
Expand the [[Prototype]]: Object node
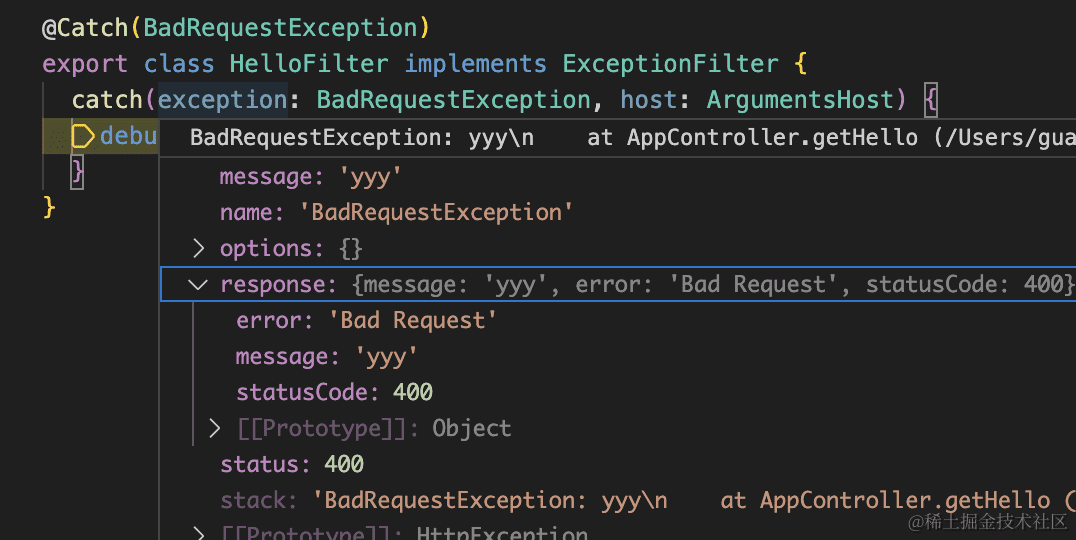click(x=214, y=428)
